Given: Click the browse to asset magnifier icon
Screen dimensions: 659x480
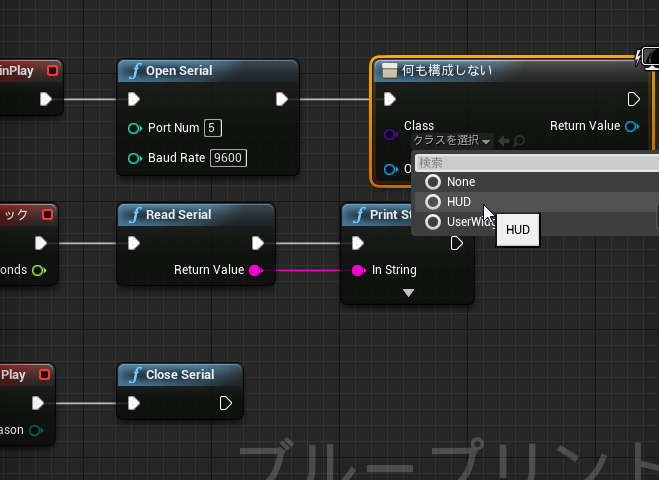Looking at the screenshot, I should (519, 141).
